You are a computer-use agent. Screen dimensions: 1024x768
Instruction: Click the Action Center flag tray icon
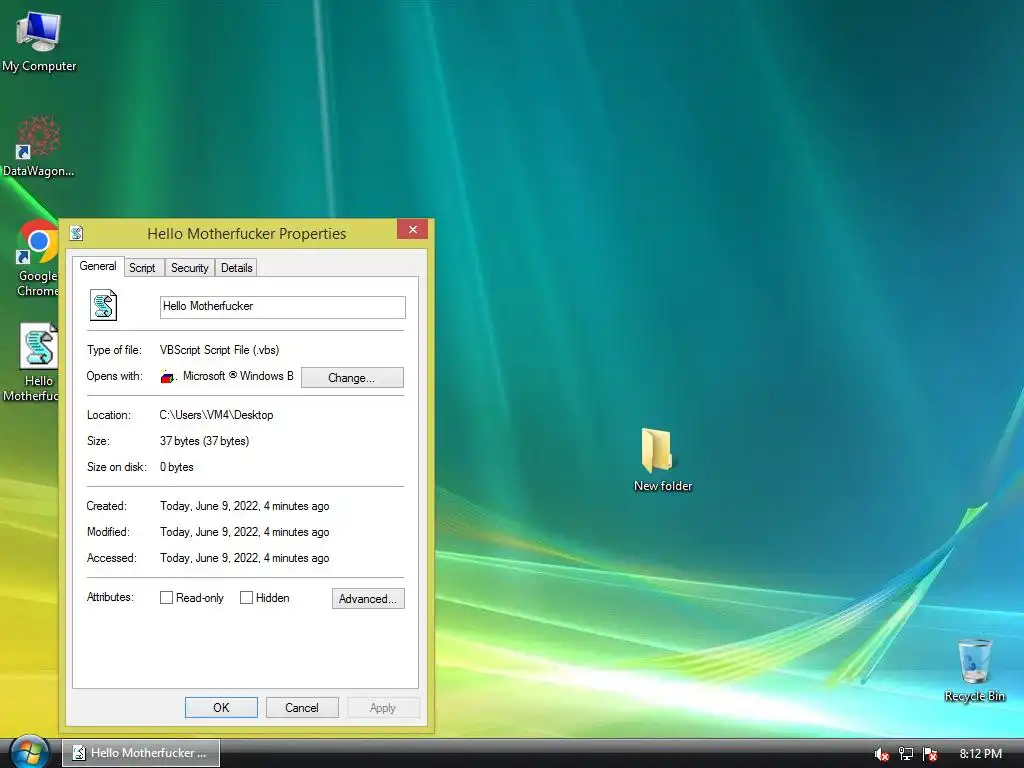(x=930, y=754)
